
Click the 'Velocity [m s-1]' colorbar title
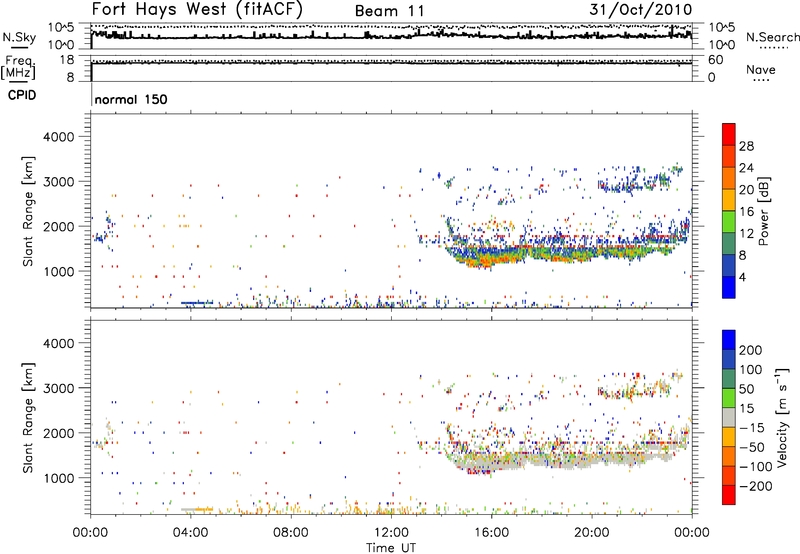[782, 417]
